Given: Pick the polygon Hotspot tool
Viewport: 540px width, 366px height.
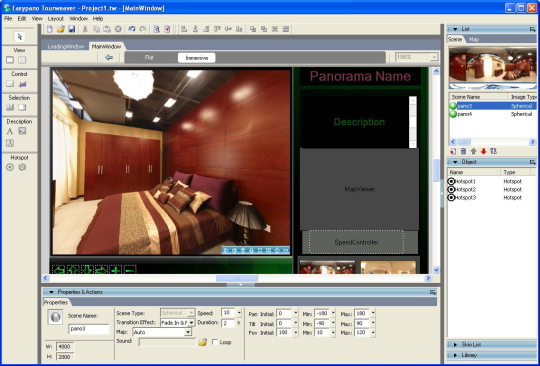Looking at the screenshot, I should (x=22, y=167).
